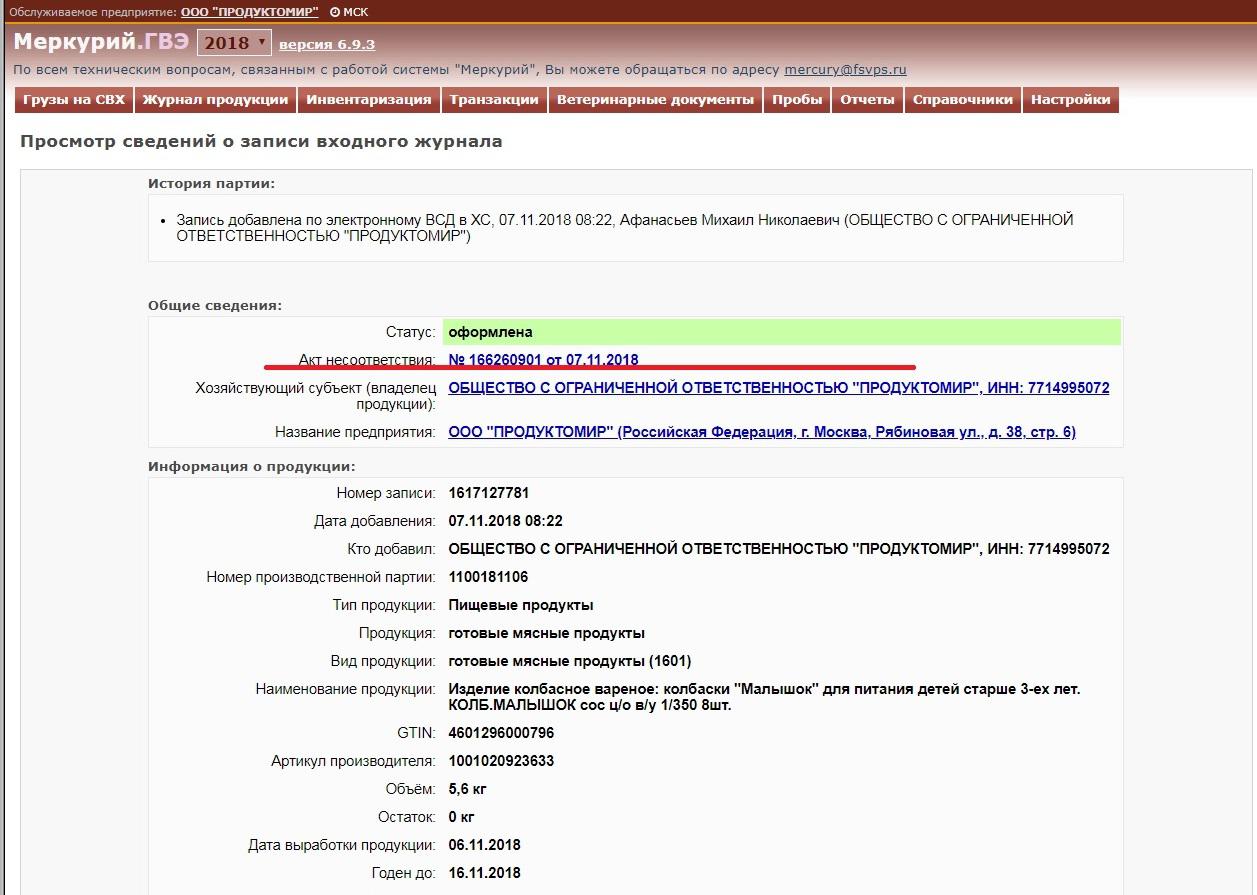Click the status value "оформлена"

491,332
